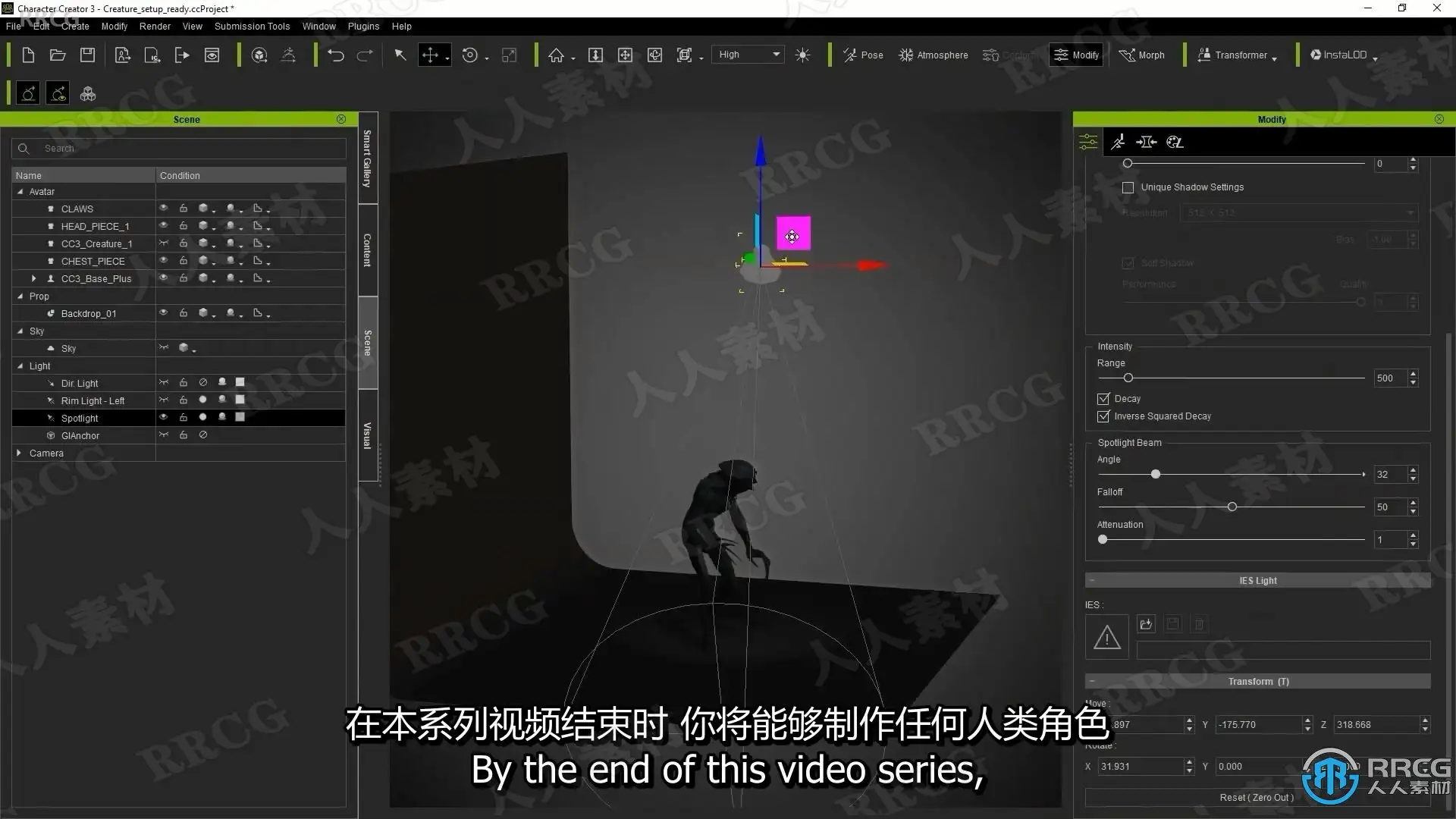Click the search magnifier in Scene panel
Viewport: 1456px width, 819px height.
[24, 149]
